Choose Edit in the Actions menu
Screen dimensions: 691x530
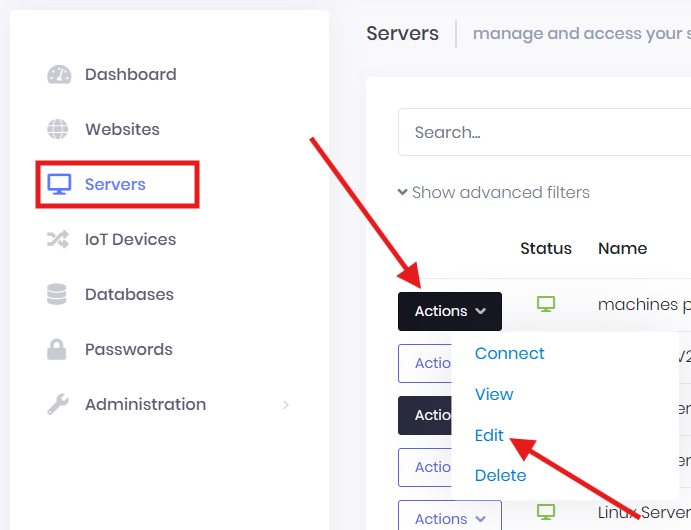(490, 436)
